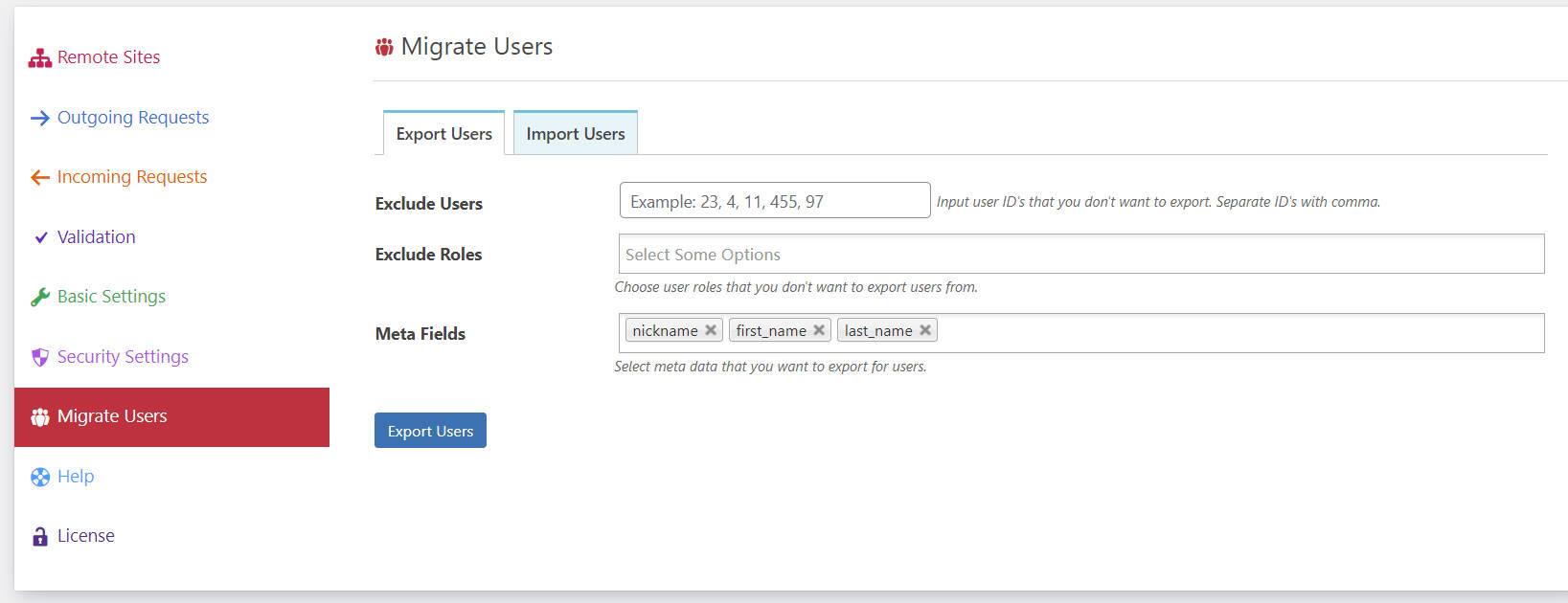This screenshot has width=1568, height=603.
Task: Switch to the Import Users tab
Action: [x=576, y=133]
